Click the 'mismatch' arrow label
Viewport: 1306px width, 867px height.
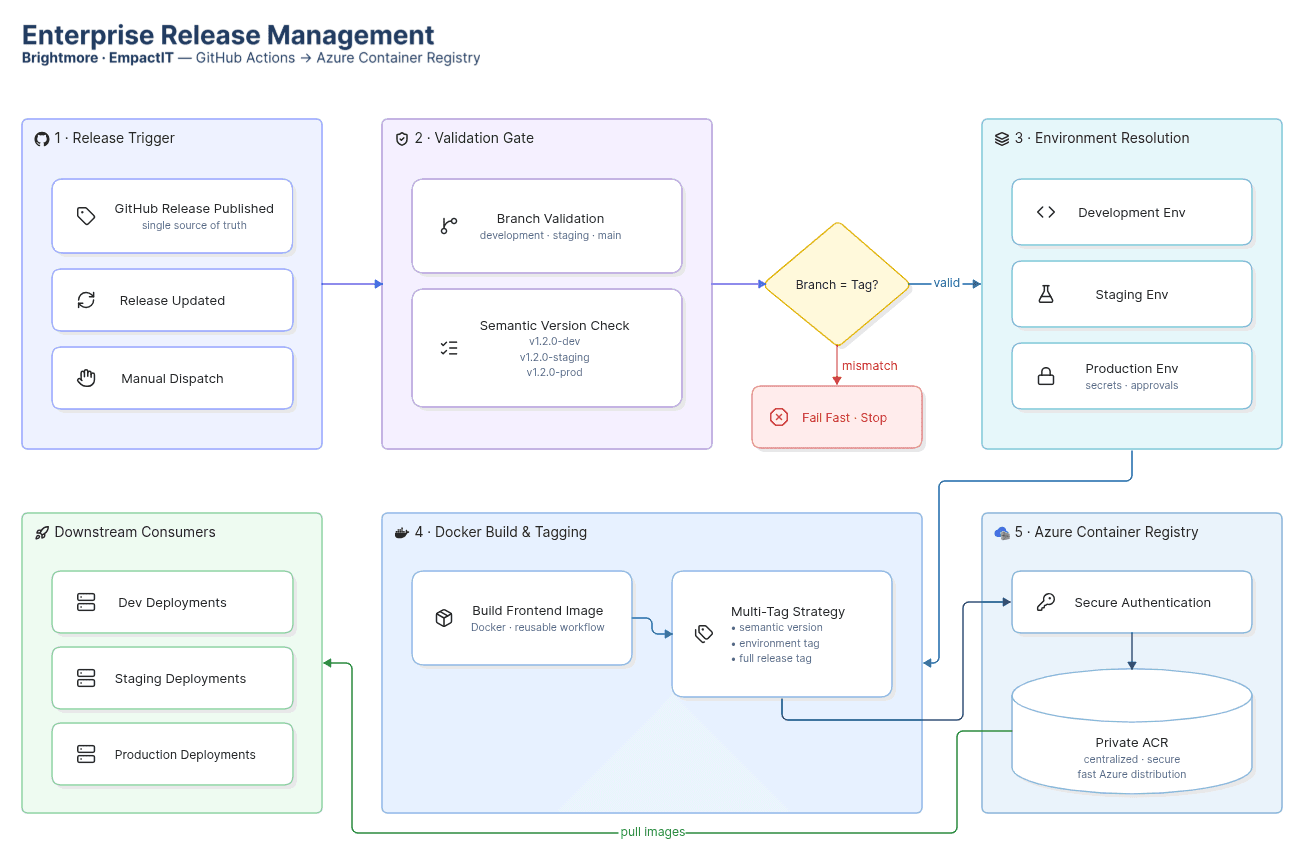tap(870, 366)
